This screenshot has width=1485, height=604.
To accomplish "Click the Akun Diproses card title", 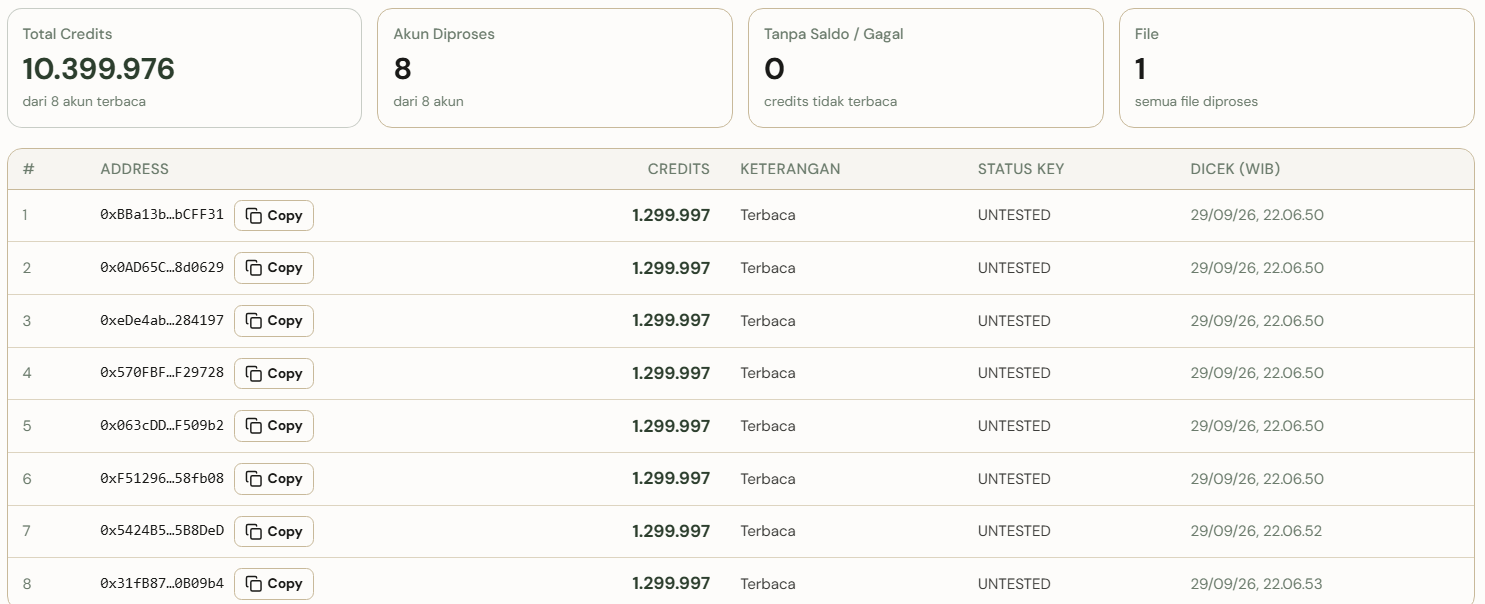I will click(444, 34).
